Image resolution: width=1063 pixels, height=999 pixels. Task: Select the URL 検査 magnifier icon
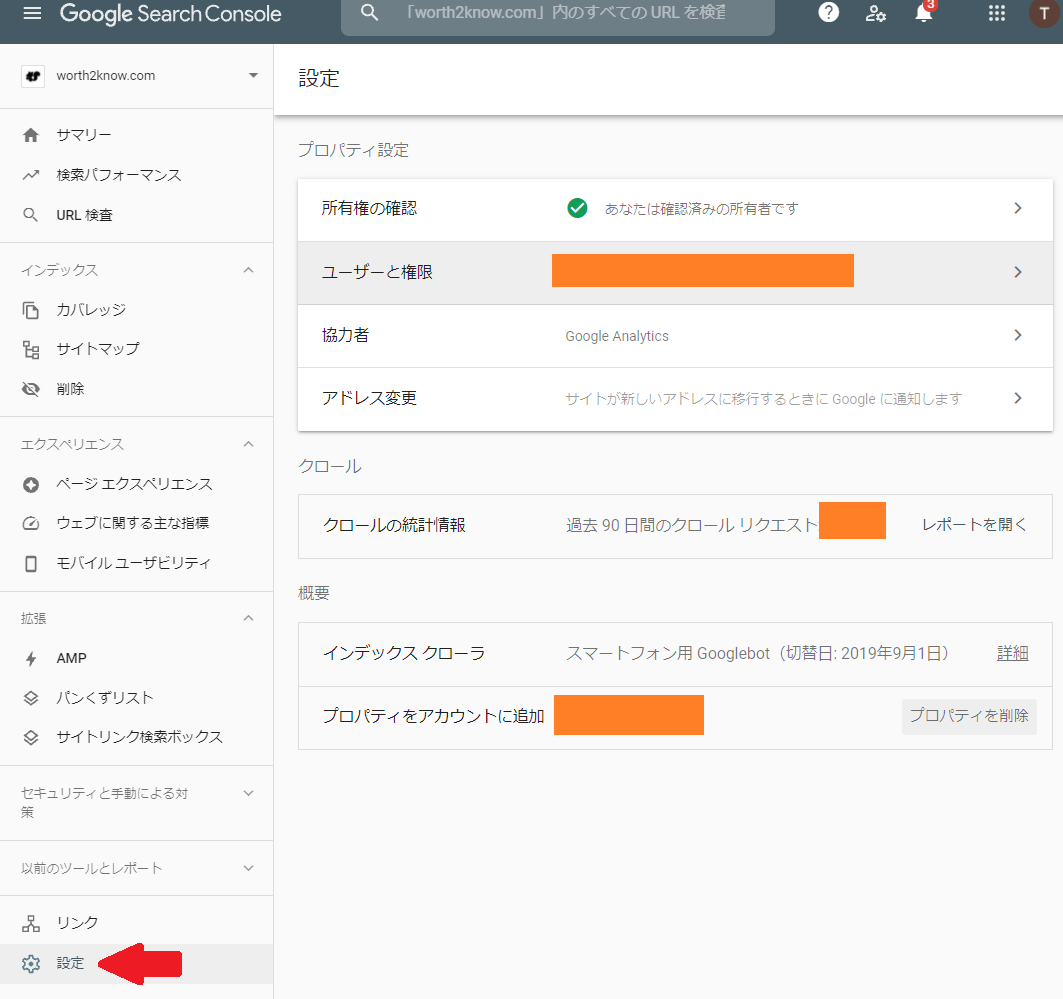[33, 214]
